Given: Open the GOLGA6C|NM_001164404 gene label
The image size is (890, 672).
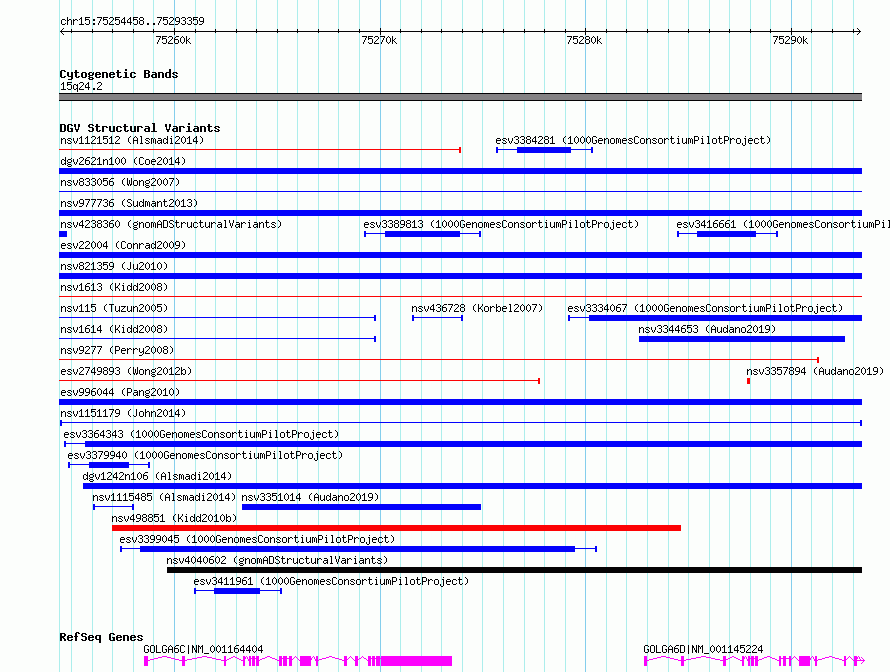Looking at the screenshot, I should coord(203,649).
